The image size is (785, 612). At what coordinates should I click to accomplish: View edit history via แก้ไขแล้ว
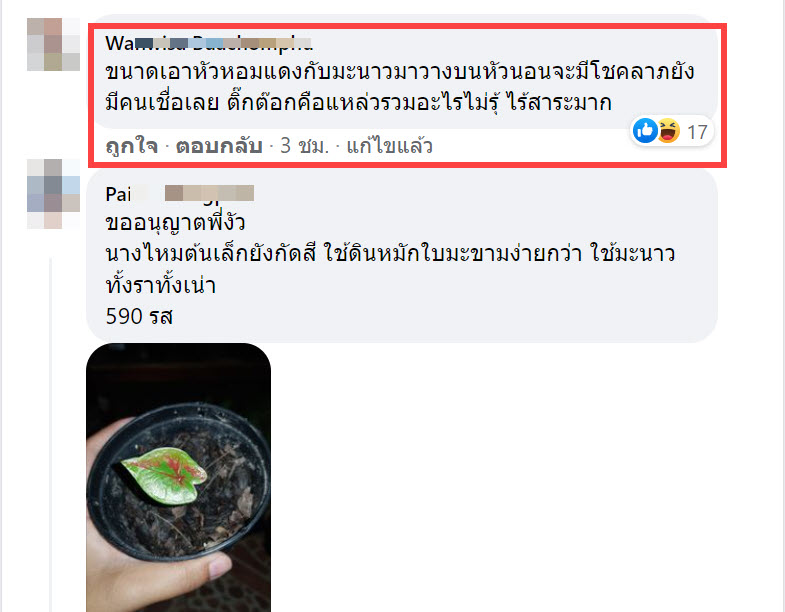(x=389, y=146)
